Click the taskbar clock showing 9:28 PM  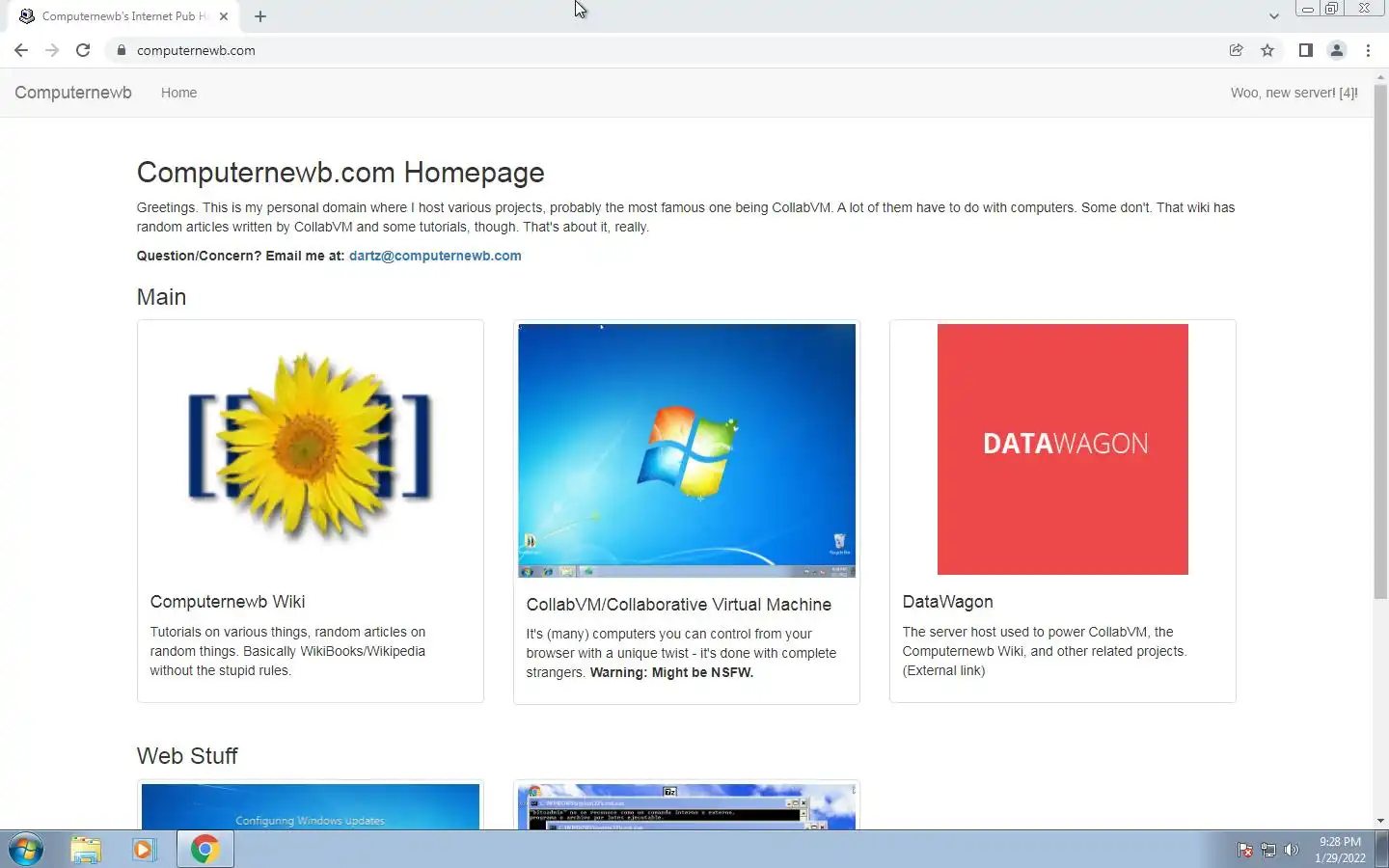[1340, 850]
